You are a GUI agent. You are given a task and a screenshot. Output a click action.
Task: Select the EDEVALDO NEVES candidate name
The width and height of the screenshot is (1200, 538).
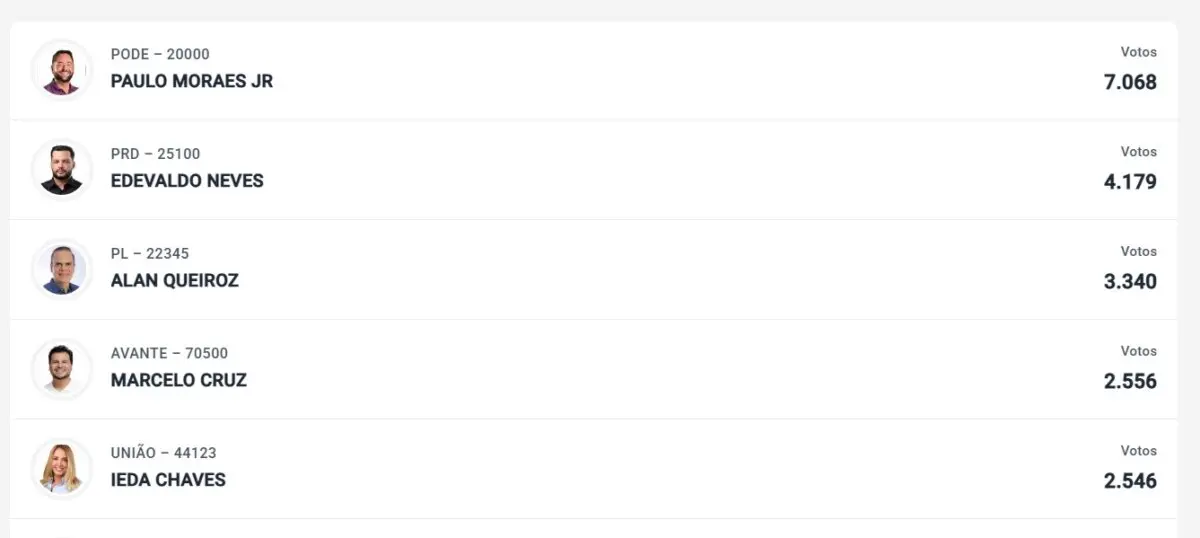pyautogui.click(x=187, y=181)
